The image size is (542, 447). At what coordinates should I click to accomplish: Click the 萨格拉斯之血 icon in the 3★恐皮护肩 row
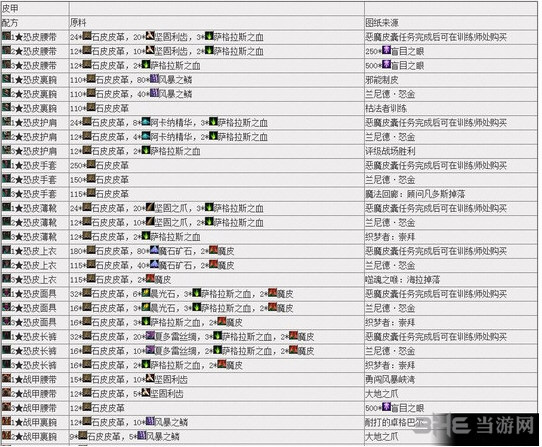[146, 150]
